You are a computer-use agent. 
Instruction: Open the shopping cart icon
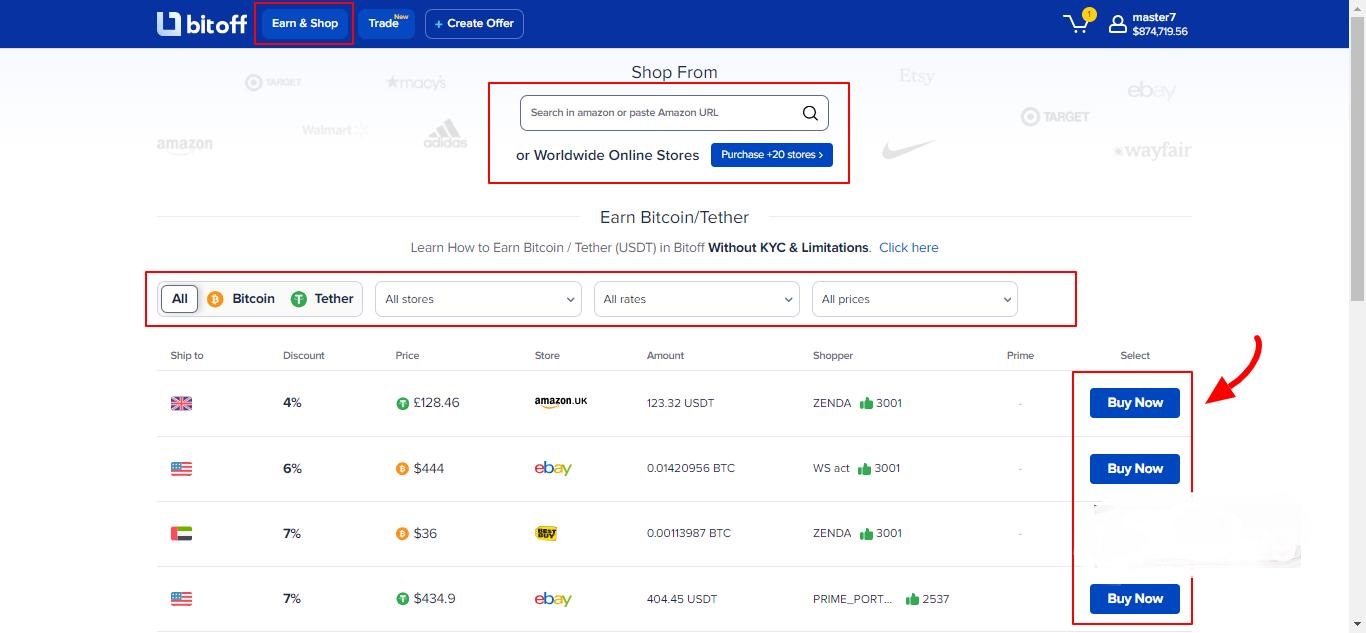click(x=1077, y=24)
